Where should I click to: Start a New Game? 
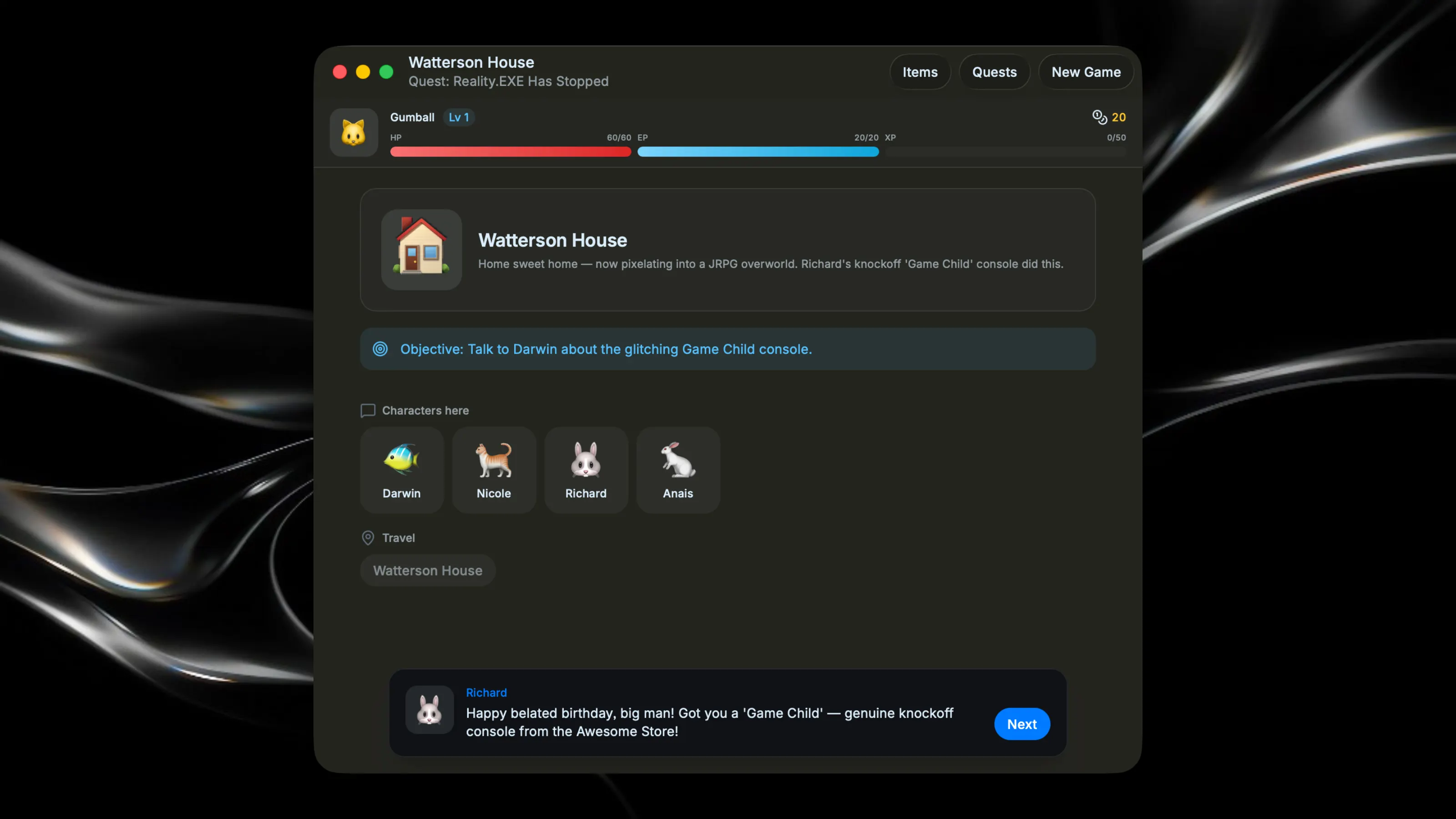pos(1086,72)
